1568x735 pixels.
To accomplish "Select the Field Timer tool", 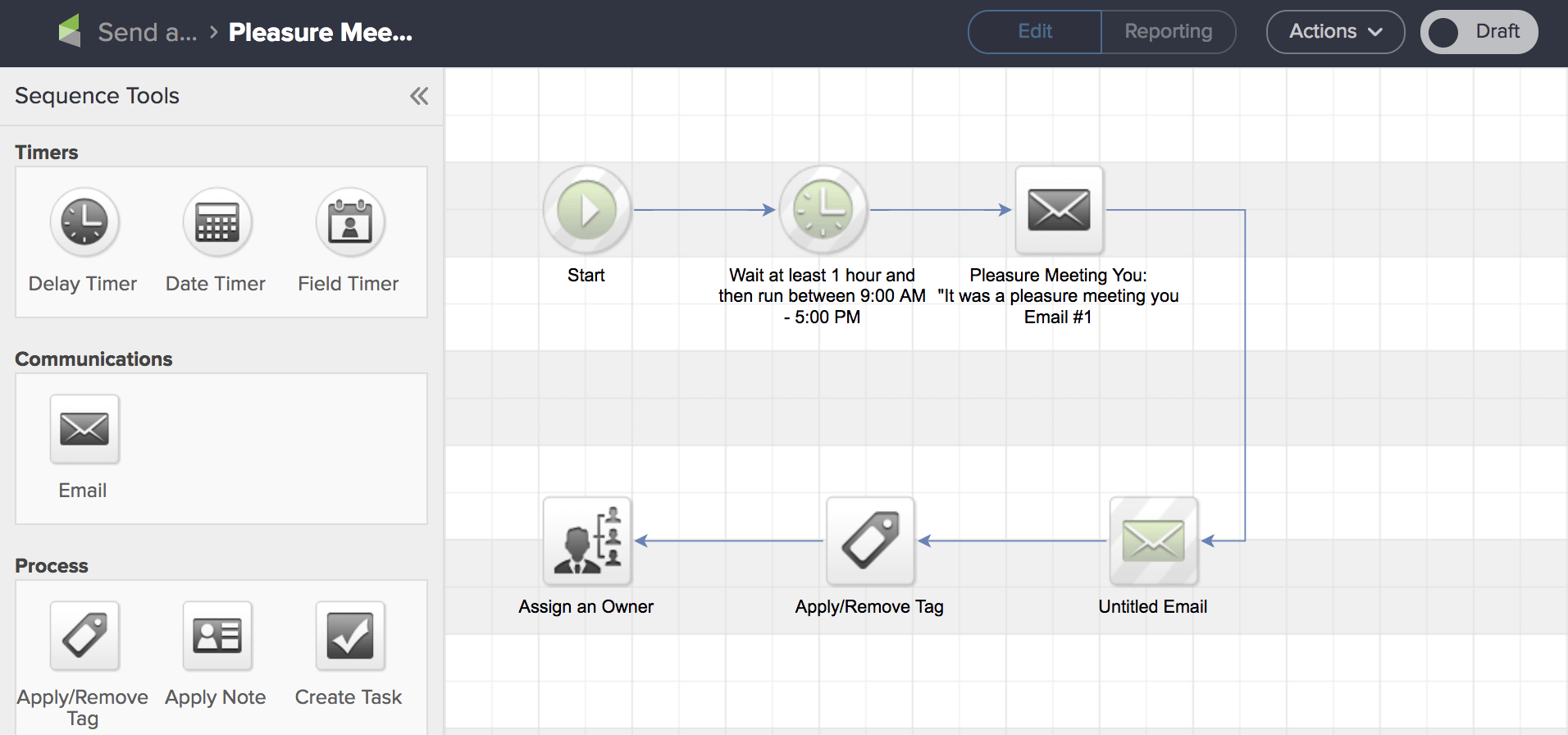I will [350, 222].
